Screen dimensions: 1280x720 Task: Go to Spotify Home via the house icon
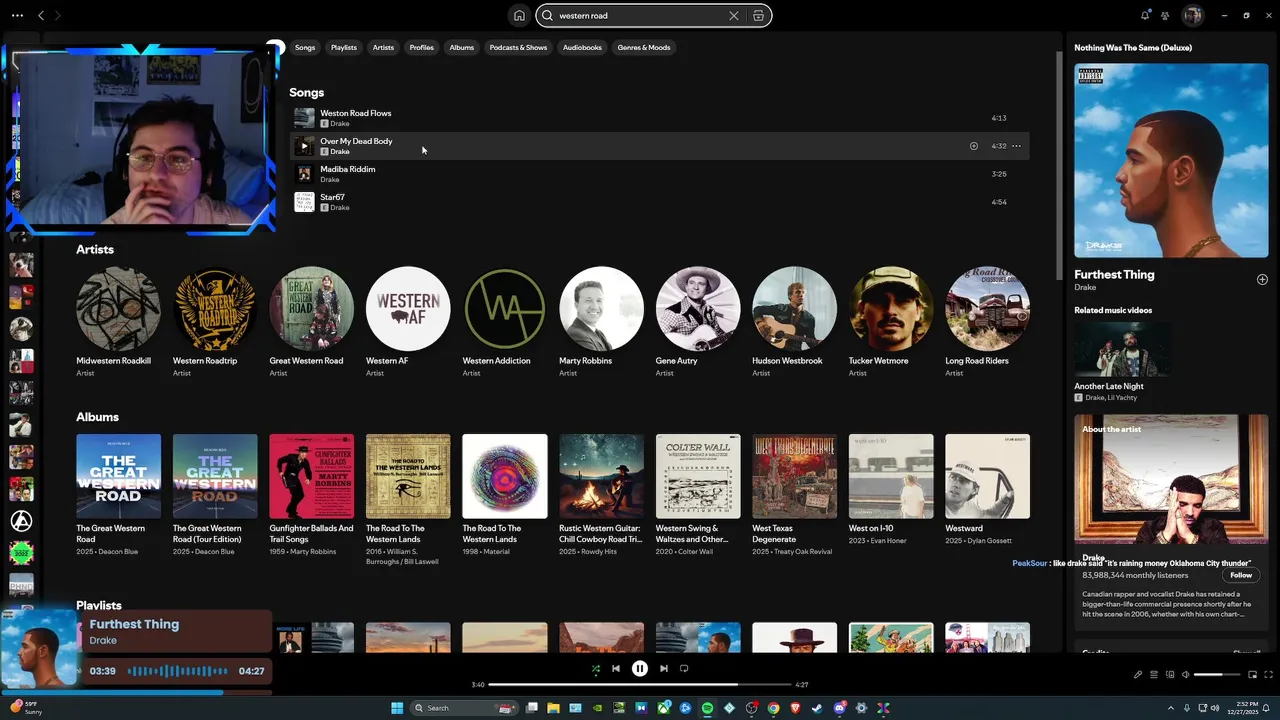pos(519,15)
